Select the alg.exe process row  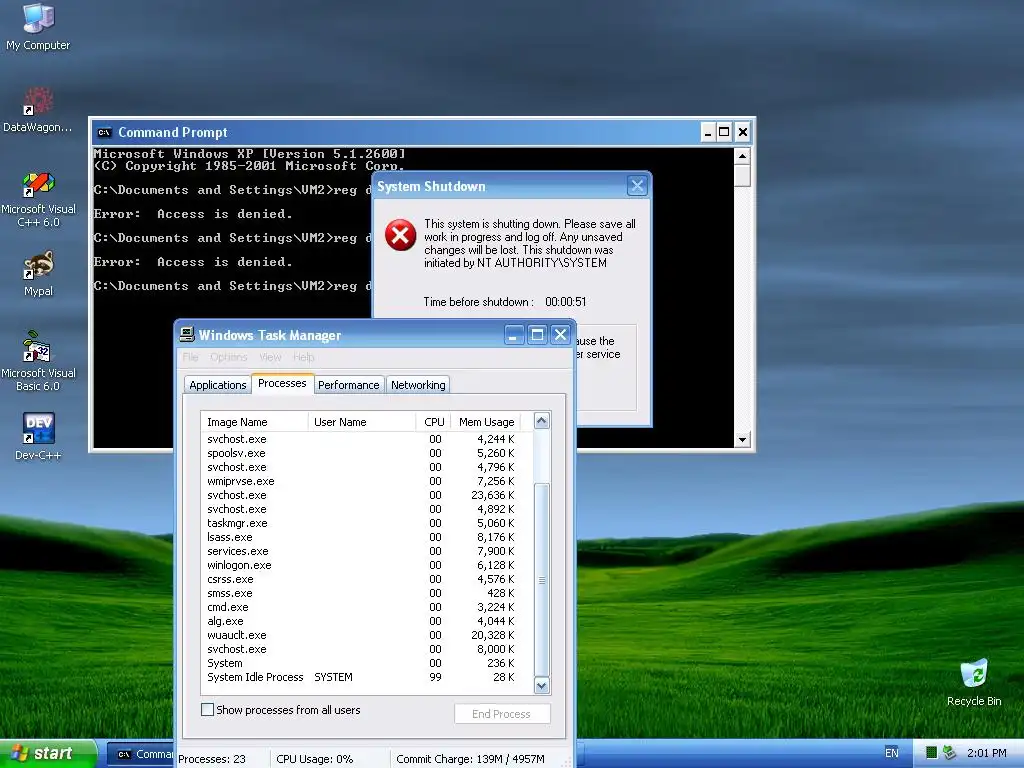[366, 621]
